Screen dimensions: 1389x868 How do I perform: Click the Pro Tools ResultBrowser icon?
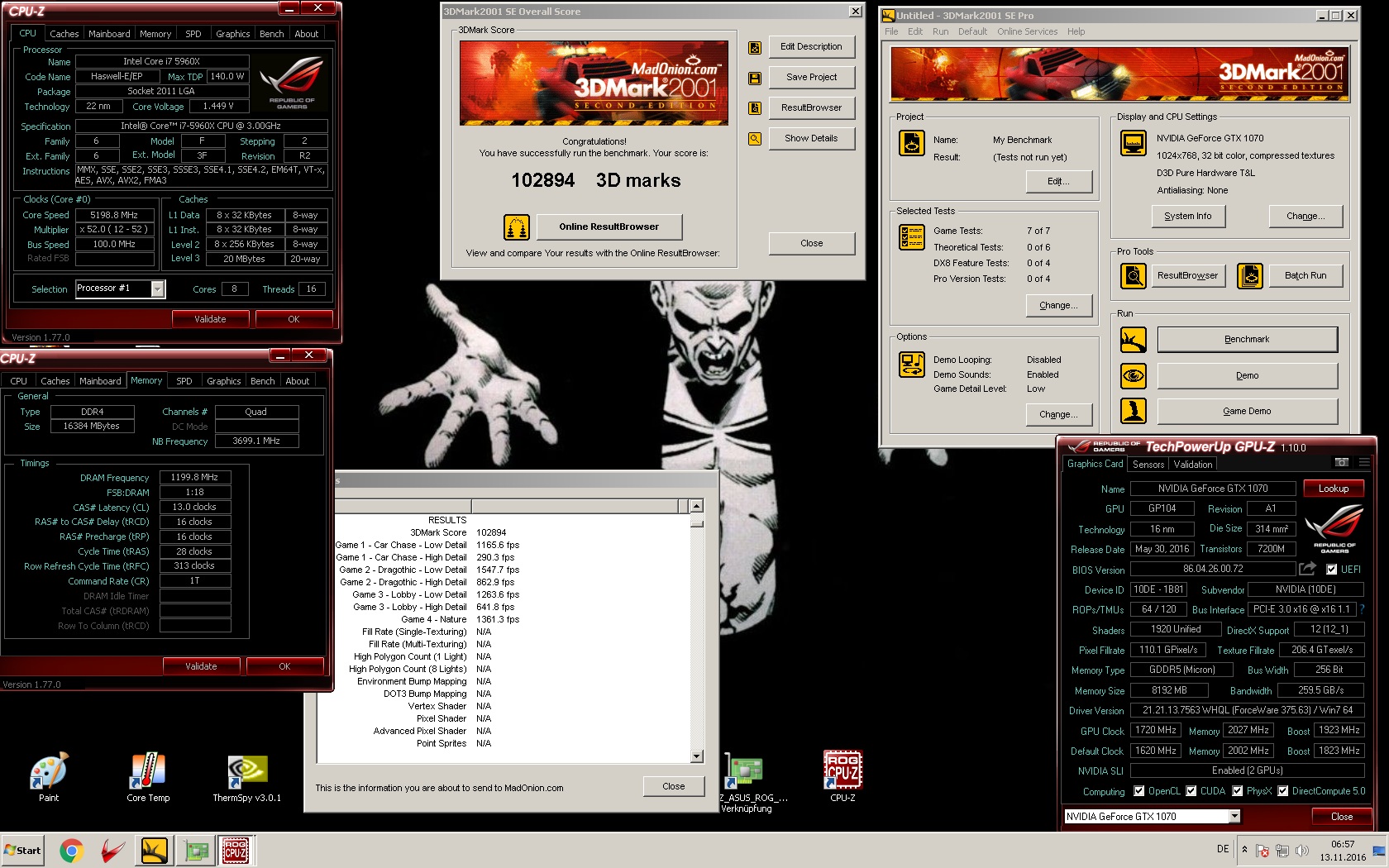[x=1134, y=275]
